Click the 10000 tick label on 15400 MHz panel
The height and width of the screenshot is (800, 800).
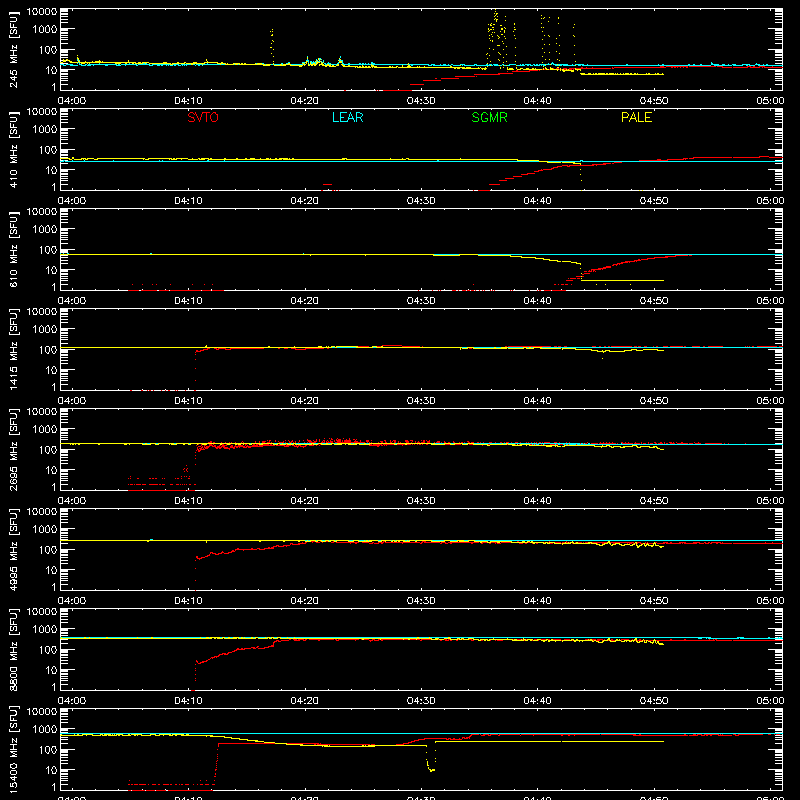pos(42,712)
